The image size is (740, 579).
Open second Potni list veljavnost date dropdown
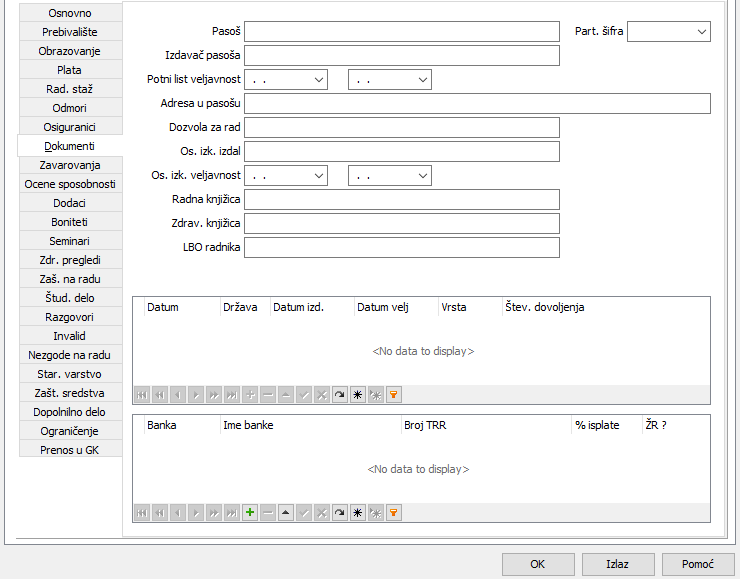pos(422,79)
